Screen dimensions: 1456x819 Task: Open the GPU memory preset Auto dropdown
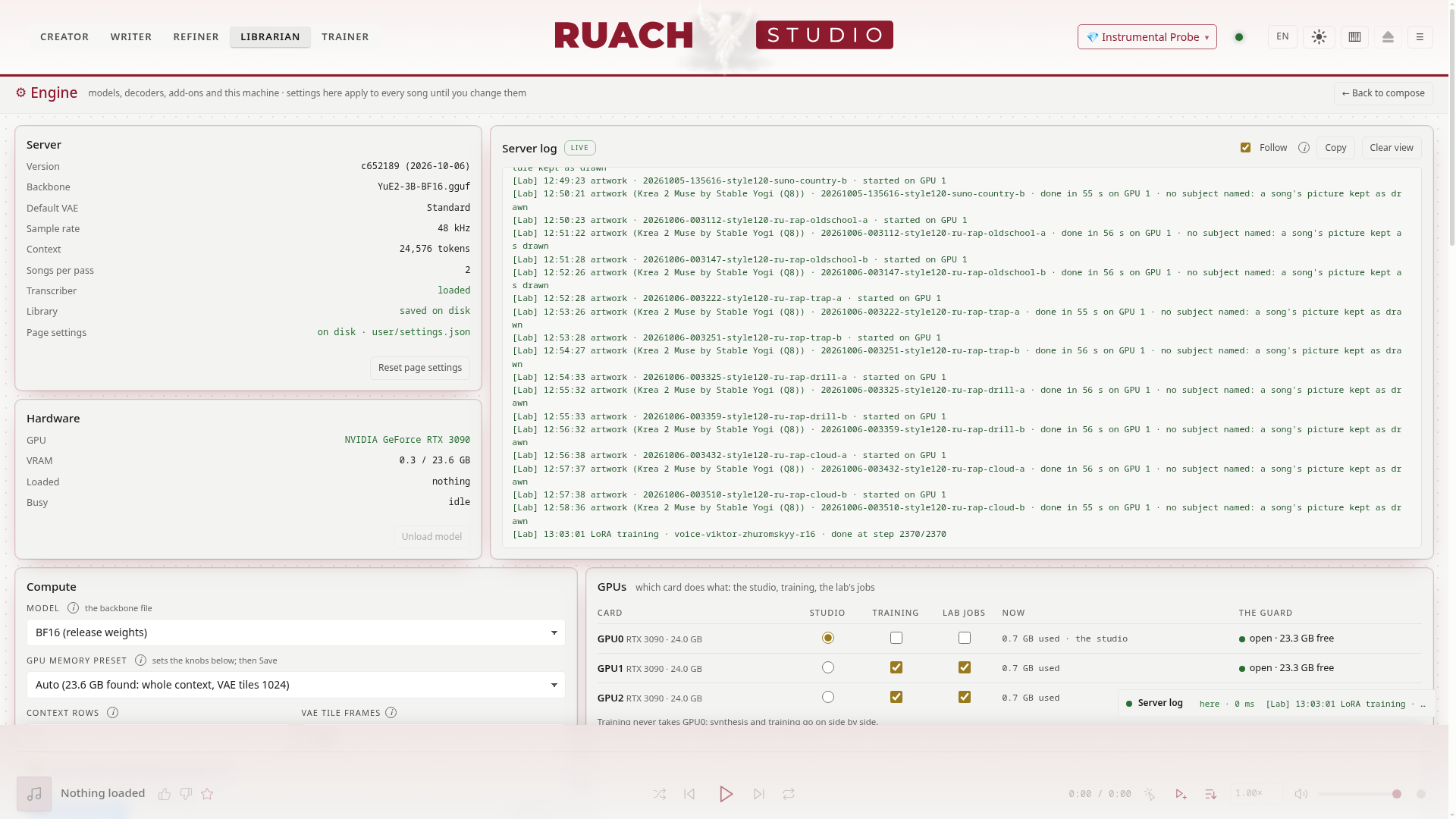[296, 685]
